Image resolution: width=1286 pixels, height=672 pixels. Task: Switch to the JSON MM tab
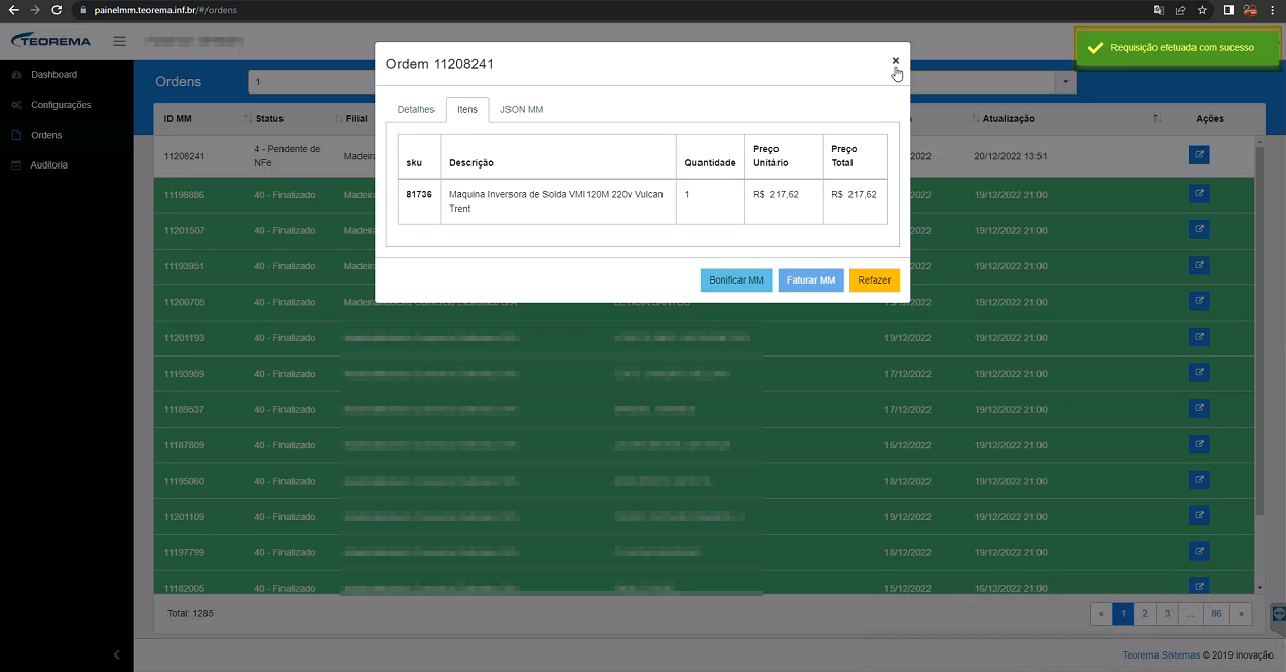click(x=521, y=110)
